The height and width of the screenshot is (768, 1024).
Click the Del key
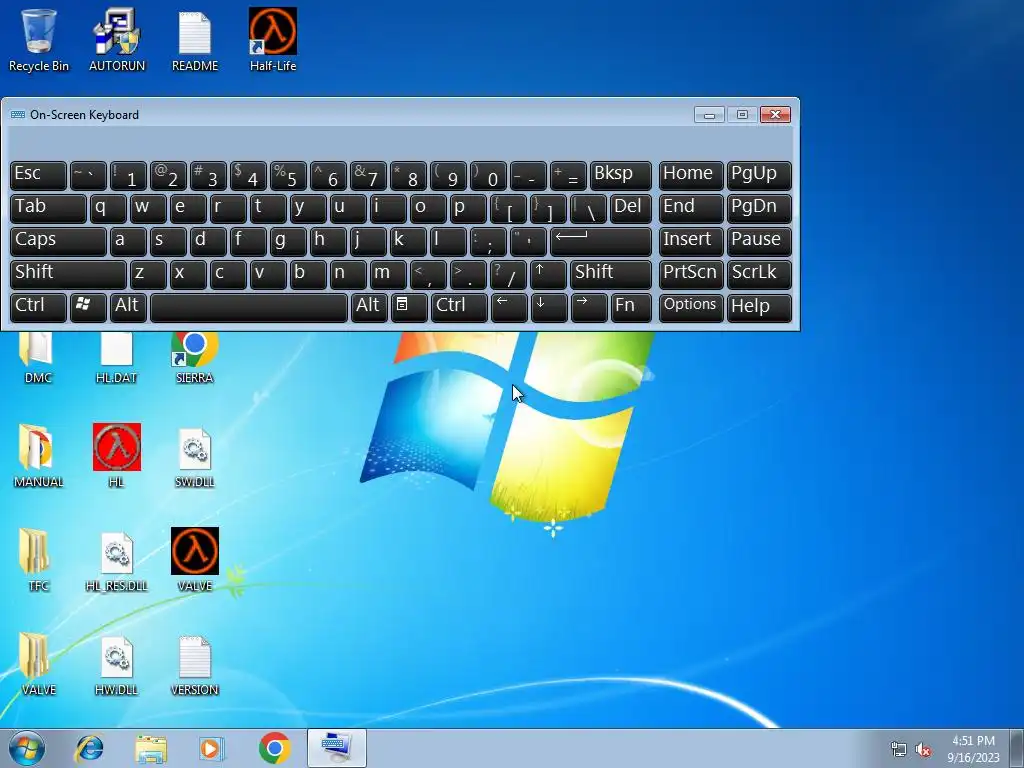631,208
